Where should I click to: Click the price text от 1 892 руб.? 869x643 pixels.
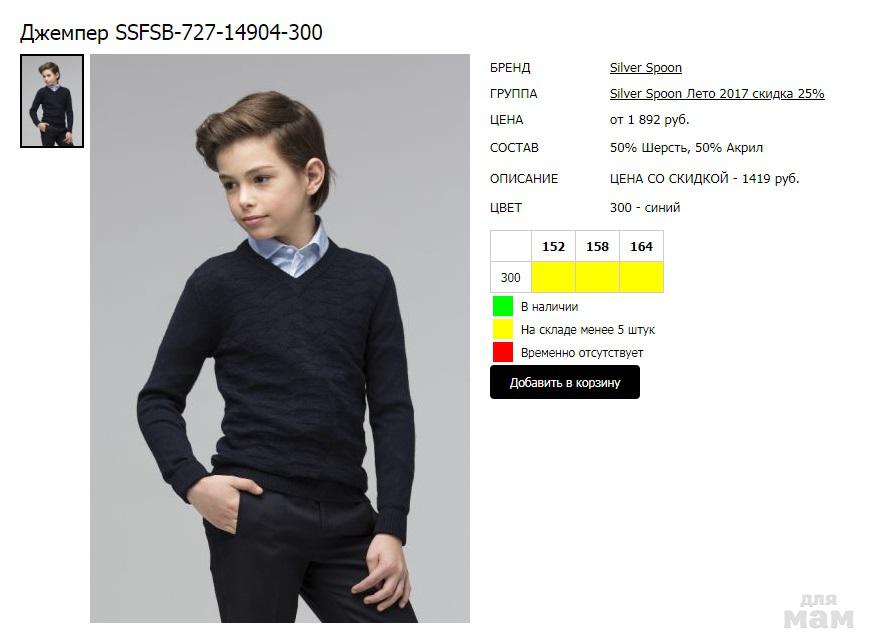[x=650, y=120]
